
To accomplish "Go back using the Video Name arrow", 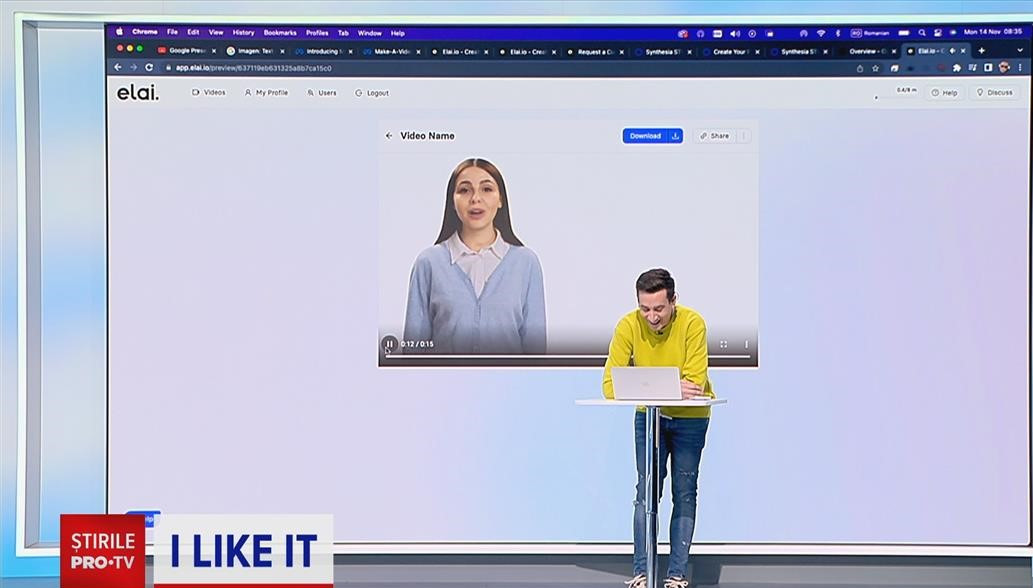I will (389, 136).
